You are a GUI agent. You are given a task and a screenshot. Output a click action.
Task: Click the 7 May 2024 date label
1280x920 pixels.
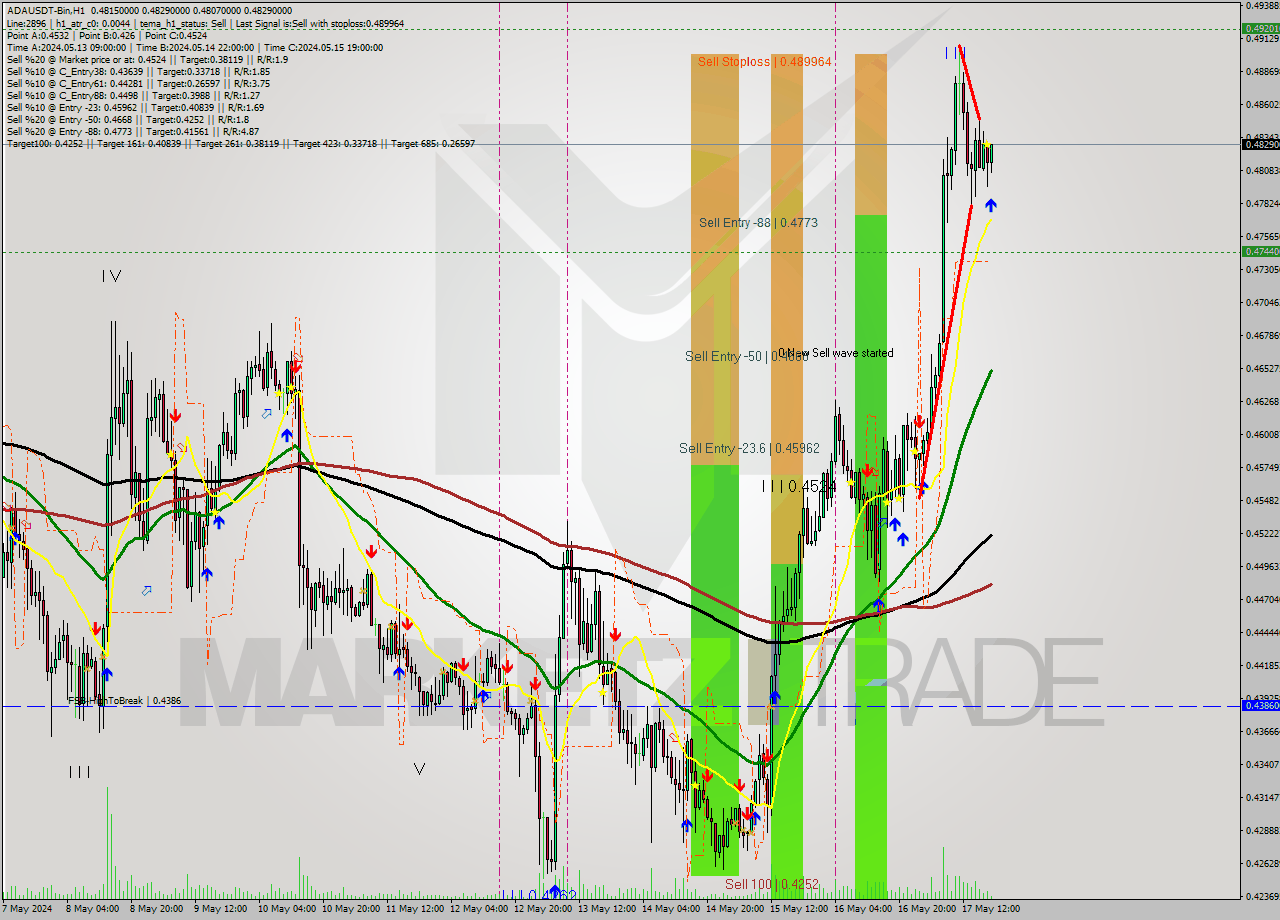pos(25,909)
